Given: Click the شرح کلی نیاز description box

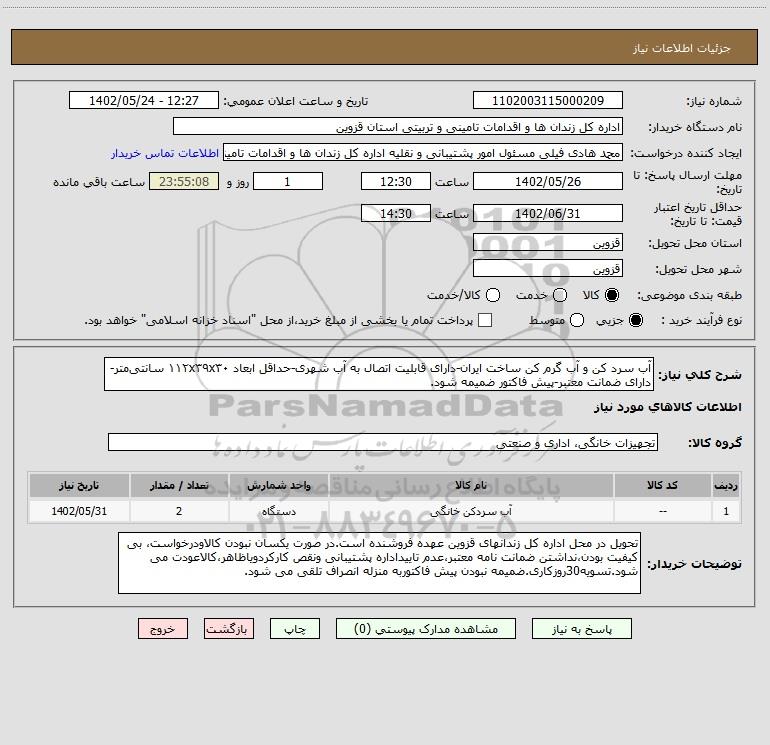Looking at the screenshot, I should pos(379,374).
